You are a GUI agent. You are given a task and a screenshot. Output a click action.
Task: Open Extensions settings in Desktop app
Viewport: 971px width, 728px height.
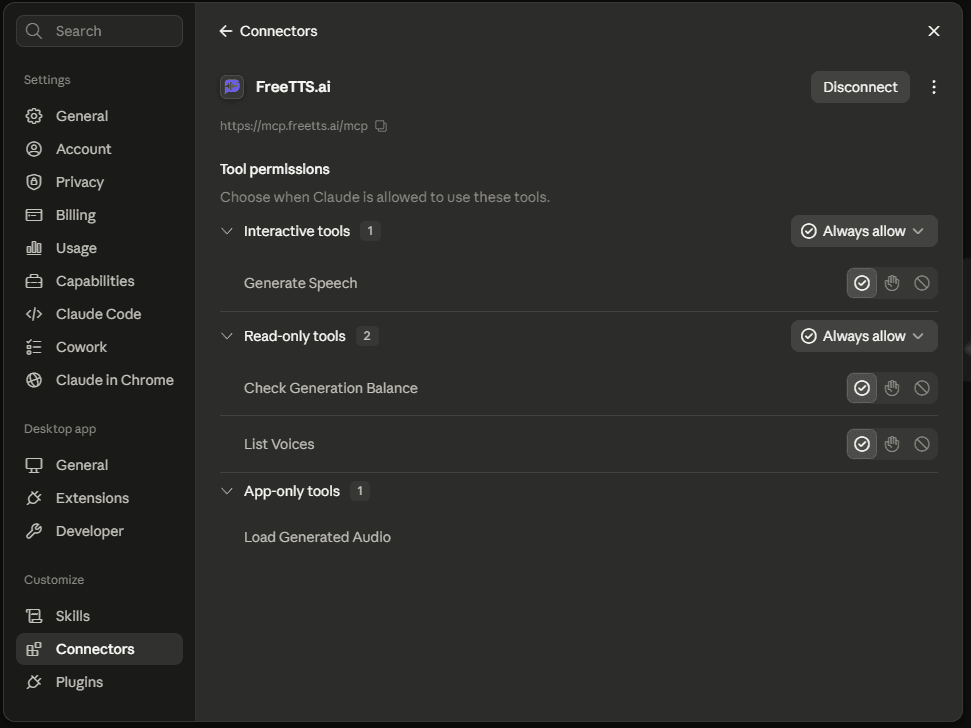pyautogui.click(x=99, y=498)
